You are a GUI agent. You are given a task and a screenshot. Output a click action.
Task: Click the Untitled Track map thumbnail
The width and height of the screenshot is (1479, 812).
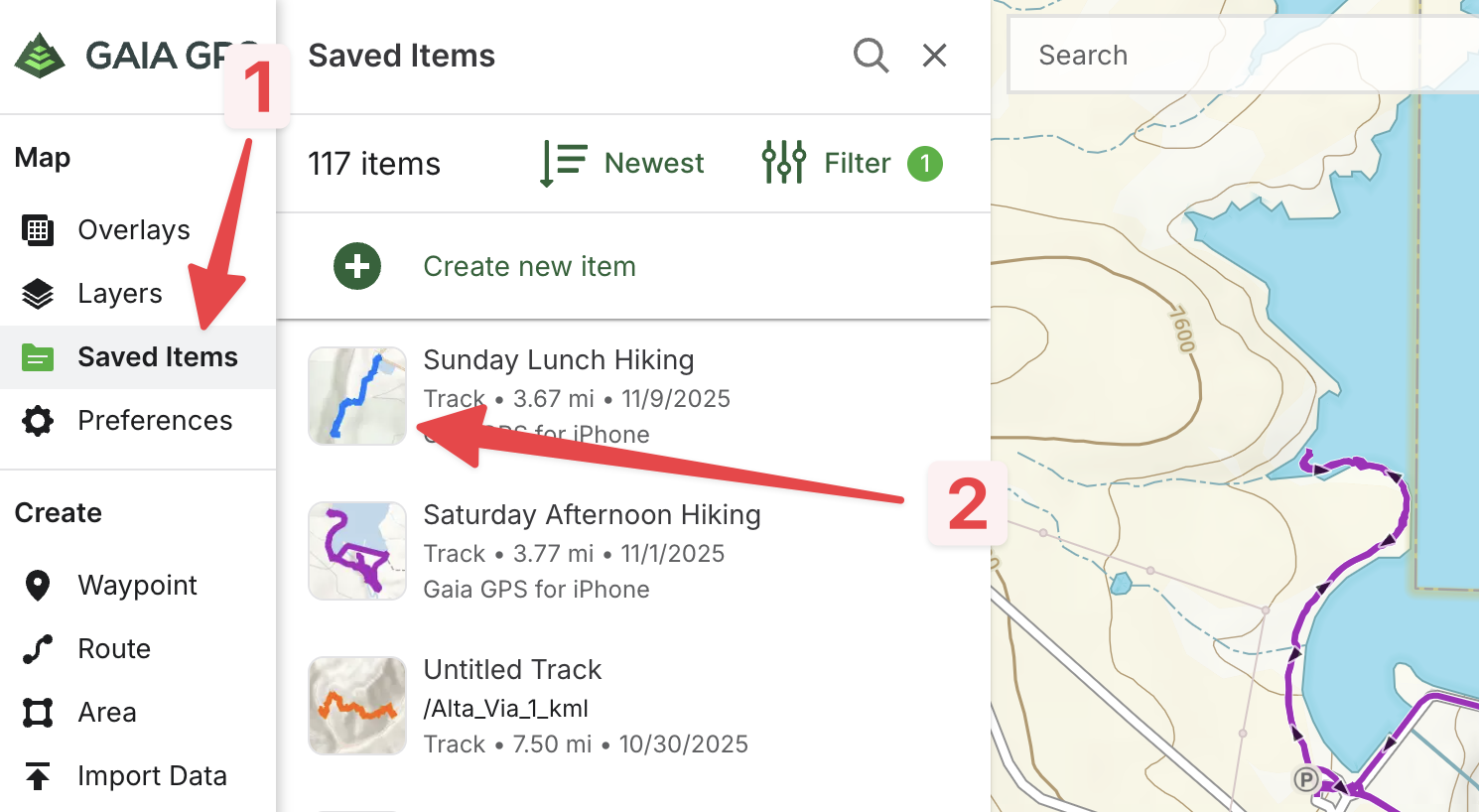[357, 706]
